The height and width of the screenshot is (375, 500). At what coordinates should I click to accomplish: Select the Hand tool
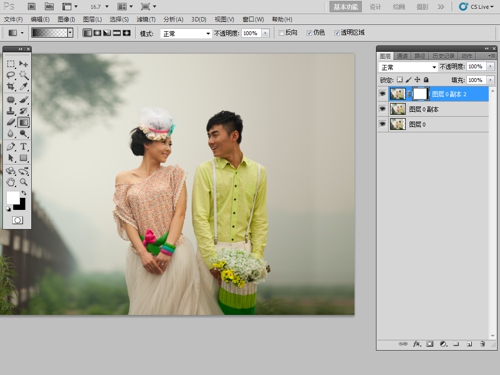[11, 182]
